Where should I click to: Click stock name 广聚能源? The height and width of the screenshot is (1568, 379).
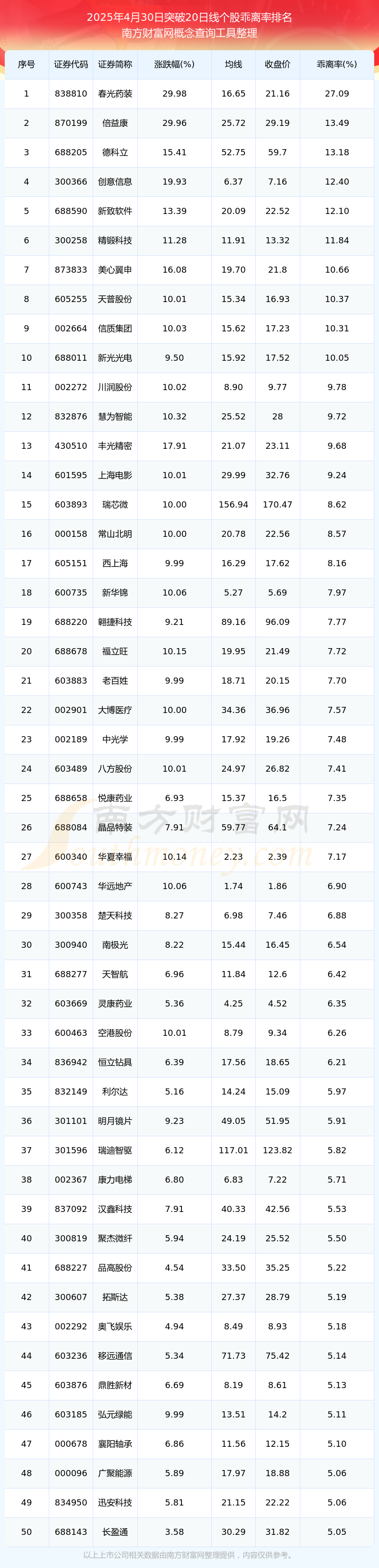(x=115, y=1474)
